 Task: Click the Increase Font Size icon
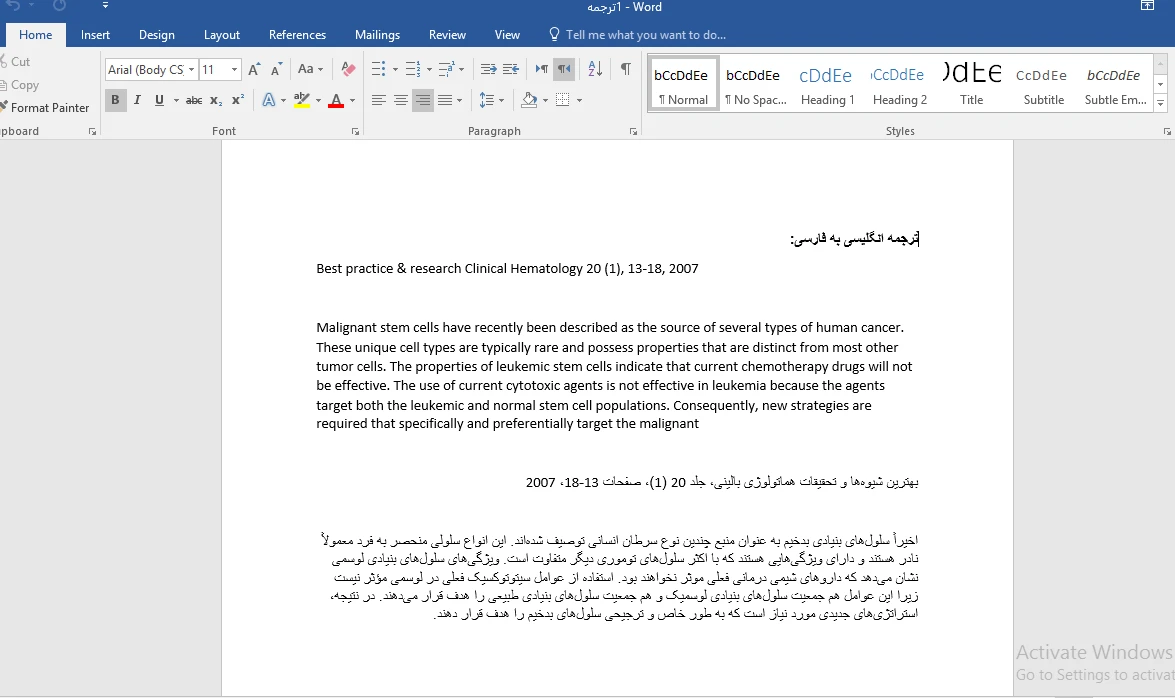coord(254,69)
